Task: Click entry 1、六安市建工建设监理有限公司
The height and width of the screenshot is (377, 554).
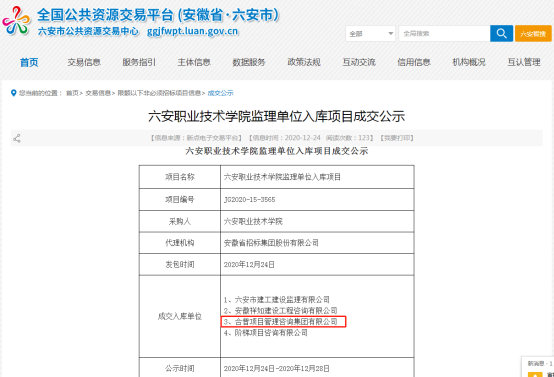Action: coord(277,300)
